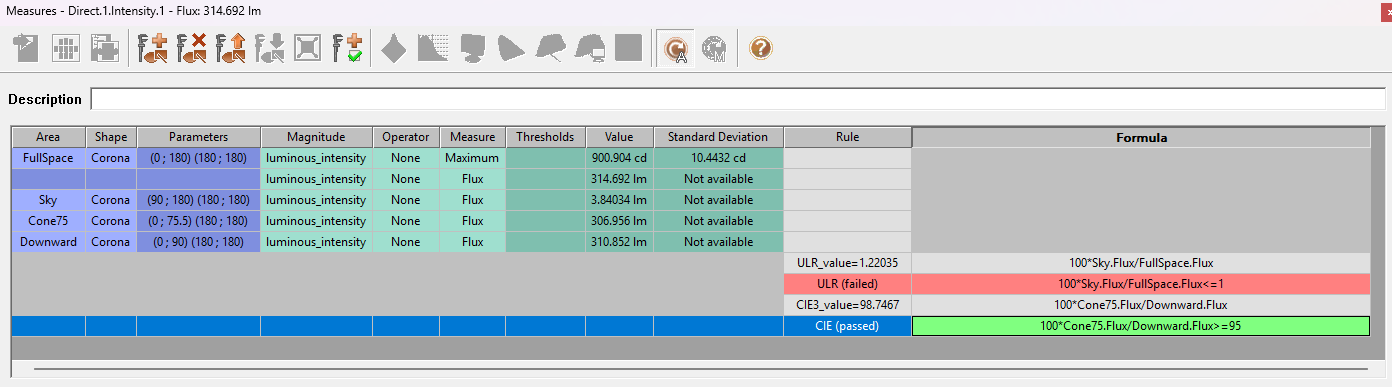Click the 310.852 lm value cell
The height and width of the screenshot is (387, 1392).
click(619, 242)
